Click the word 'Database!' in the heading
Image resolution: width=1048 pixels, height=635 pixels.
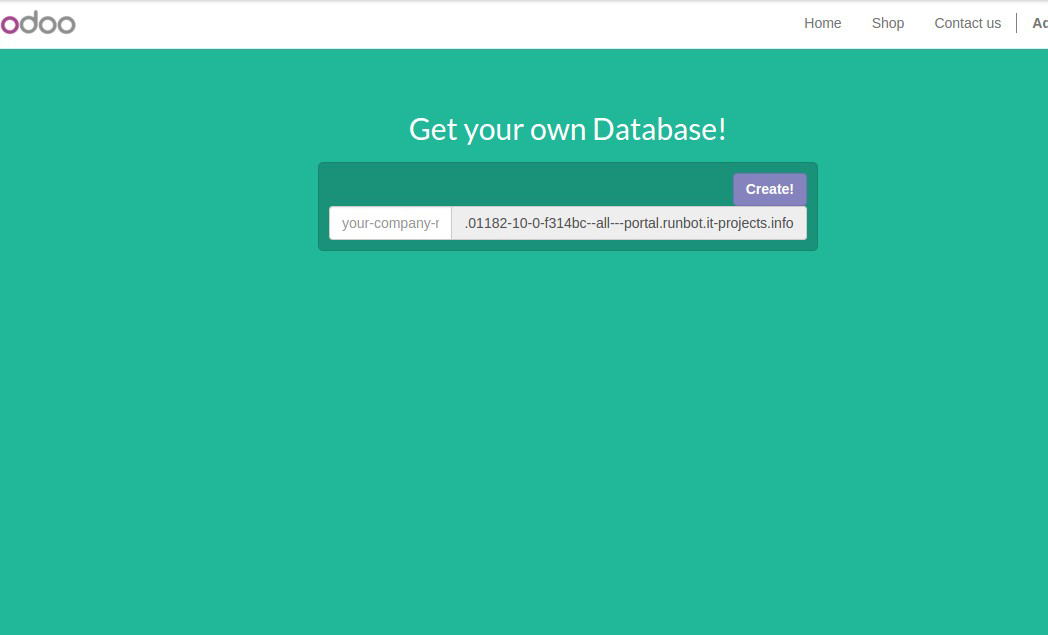coord(659,129)
